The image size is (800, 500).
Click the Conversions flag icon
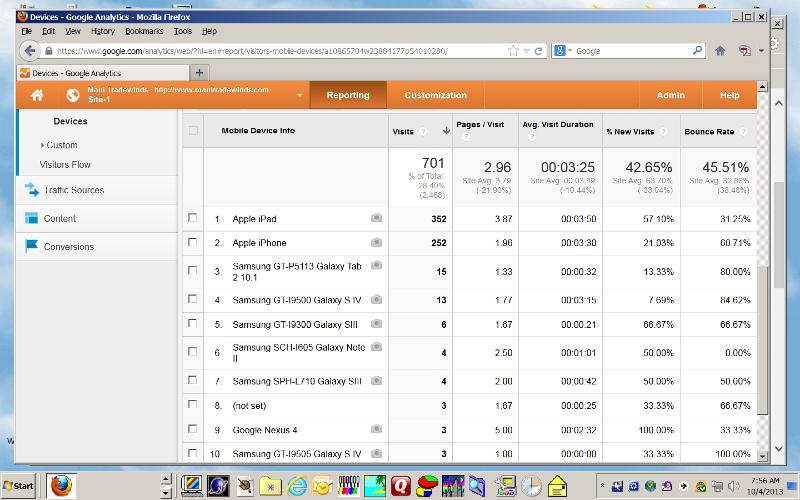(x=32, y=246)
